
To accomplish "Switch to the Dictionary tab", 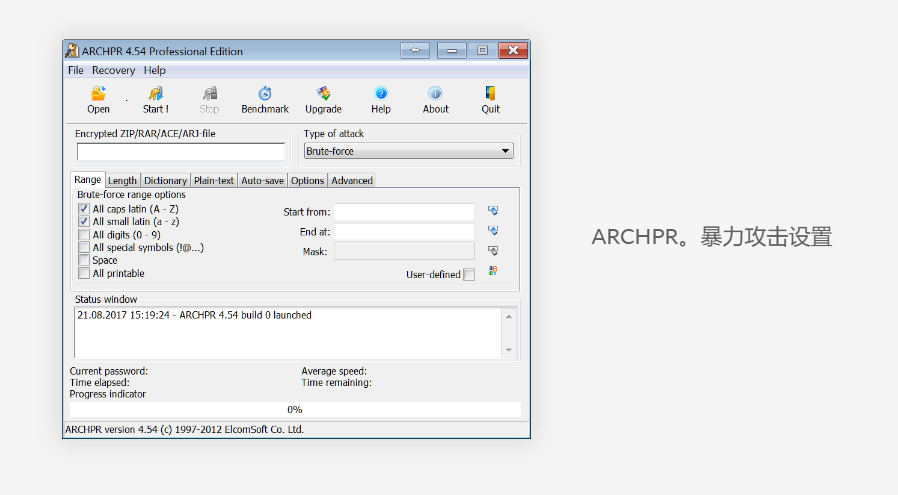I will click(x=166, y=180).
